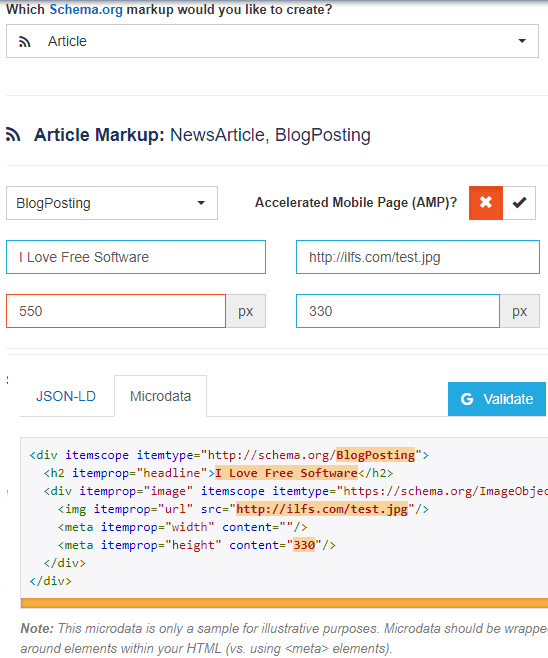Click the px label beside the 330 field
This screenshot has width=548, height=658.
click(x=519, y=311)
